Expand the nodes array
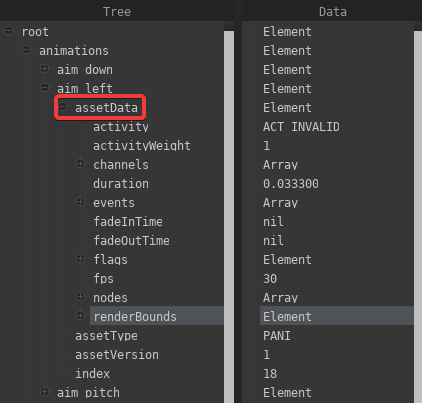 80,297
